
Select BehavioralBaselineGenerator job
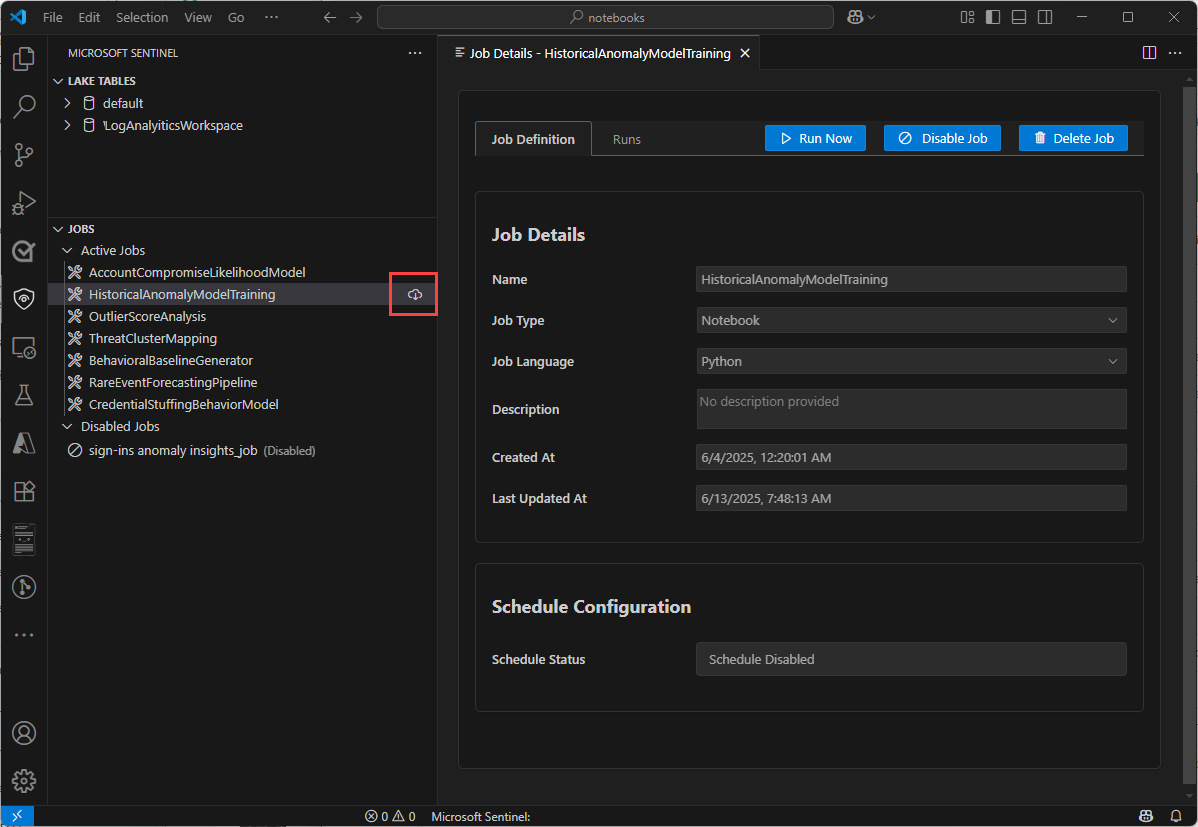[170, 361]
